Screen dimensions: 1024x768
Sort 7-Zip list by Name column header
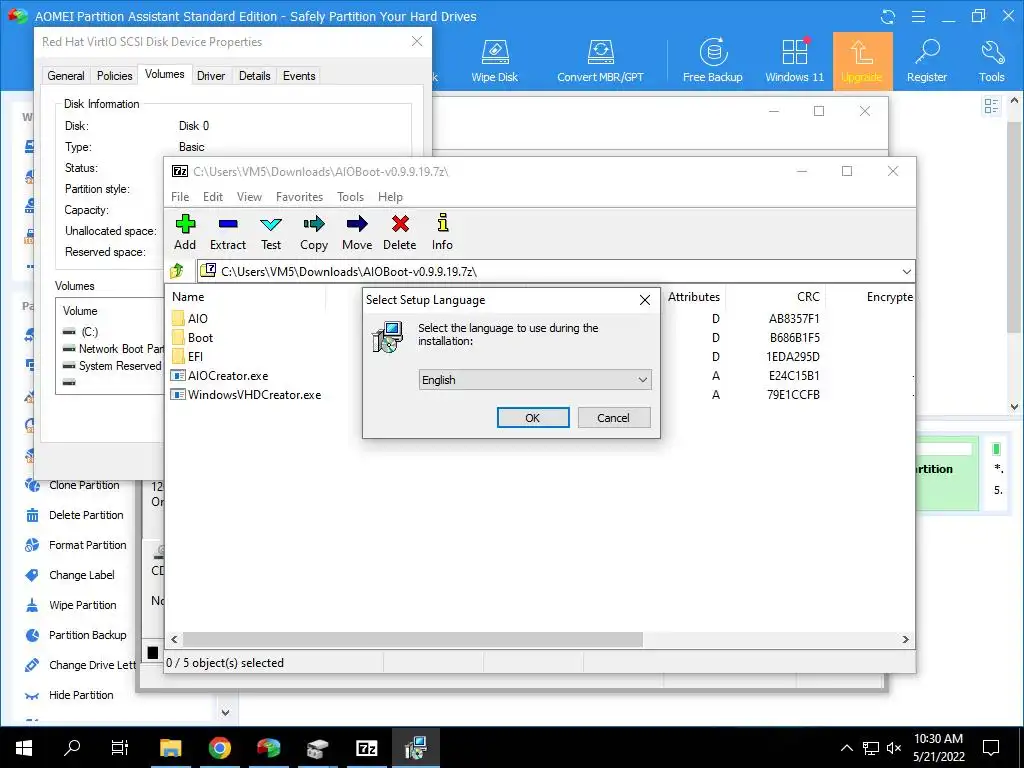pyautogui.click(x=246, y=297)
